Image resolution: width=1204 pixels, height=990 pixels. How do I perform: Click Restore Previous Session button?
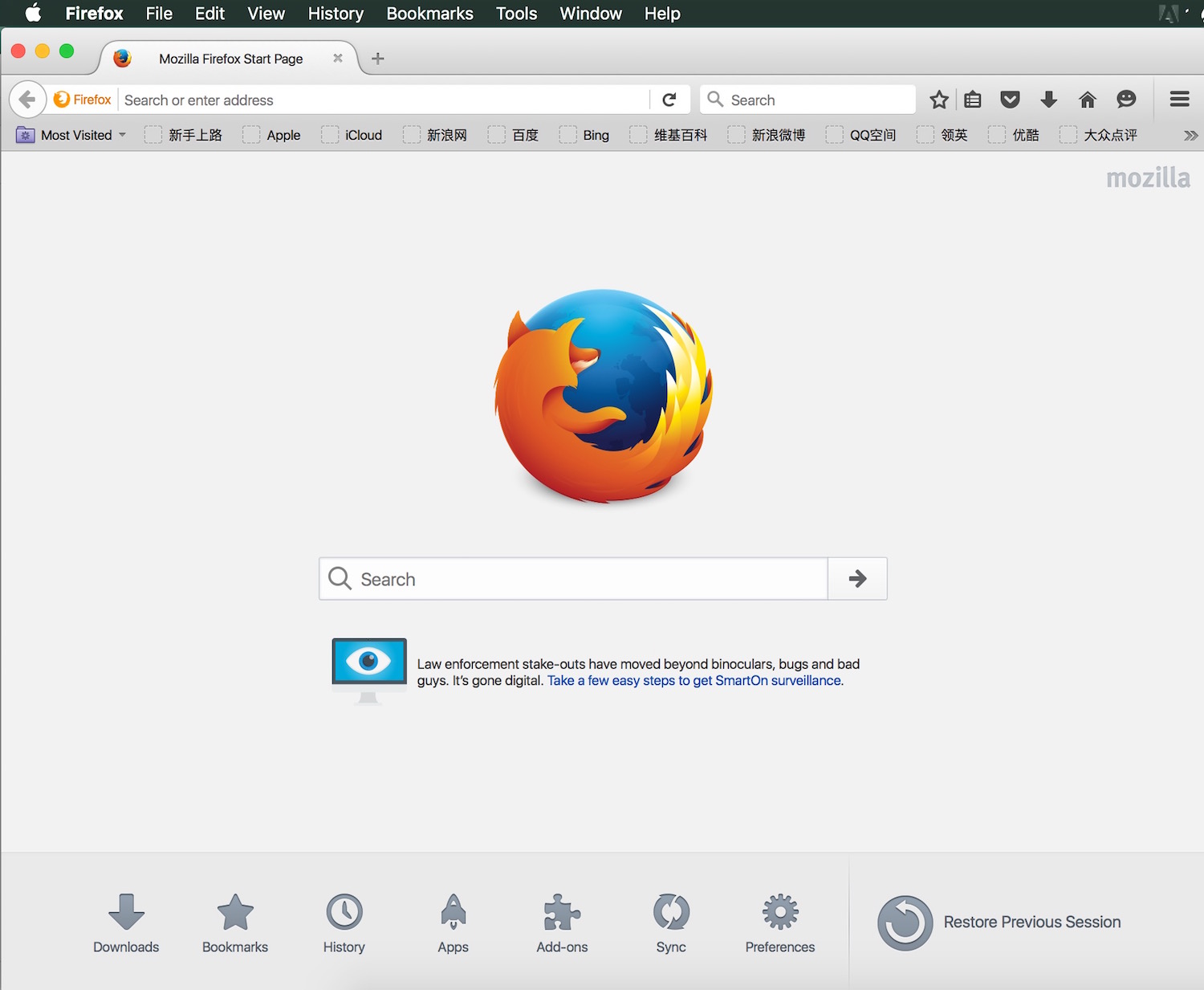pos(999,923)
